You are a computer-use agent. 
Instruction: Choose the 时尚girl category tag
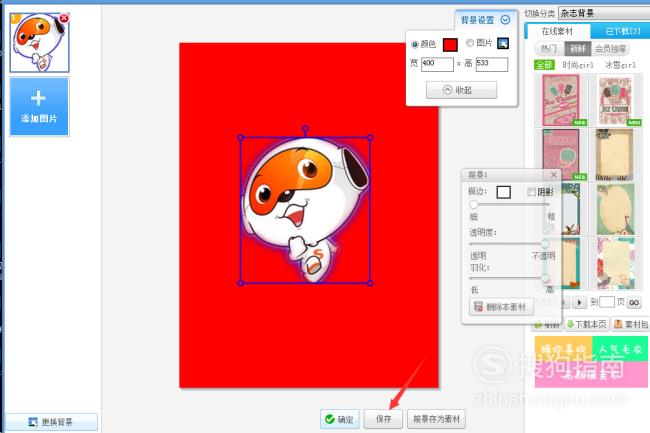[578, 65]
